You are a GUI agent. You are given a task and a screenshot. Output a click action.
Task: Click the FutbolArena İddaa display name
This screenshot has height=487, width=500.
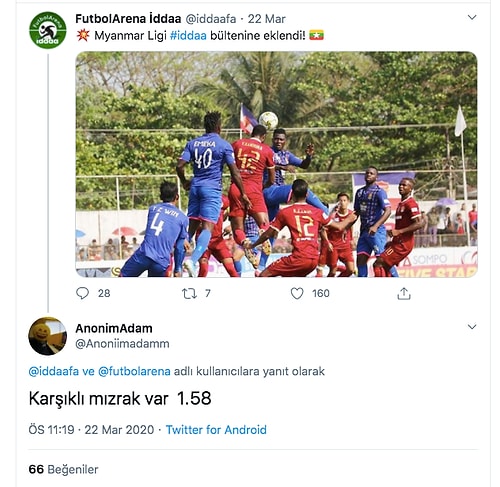[x=128, y=19]
